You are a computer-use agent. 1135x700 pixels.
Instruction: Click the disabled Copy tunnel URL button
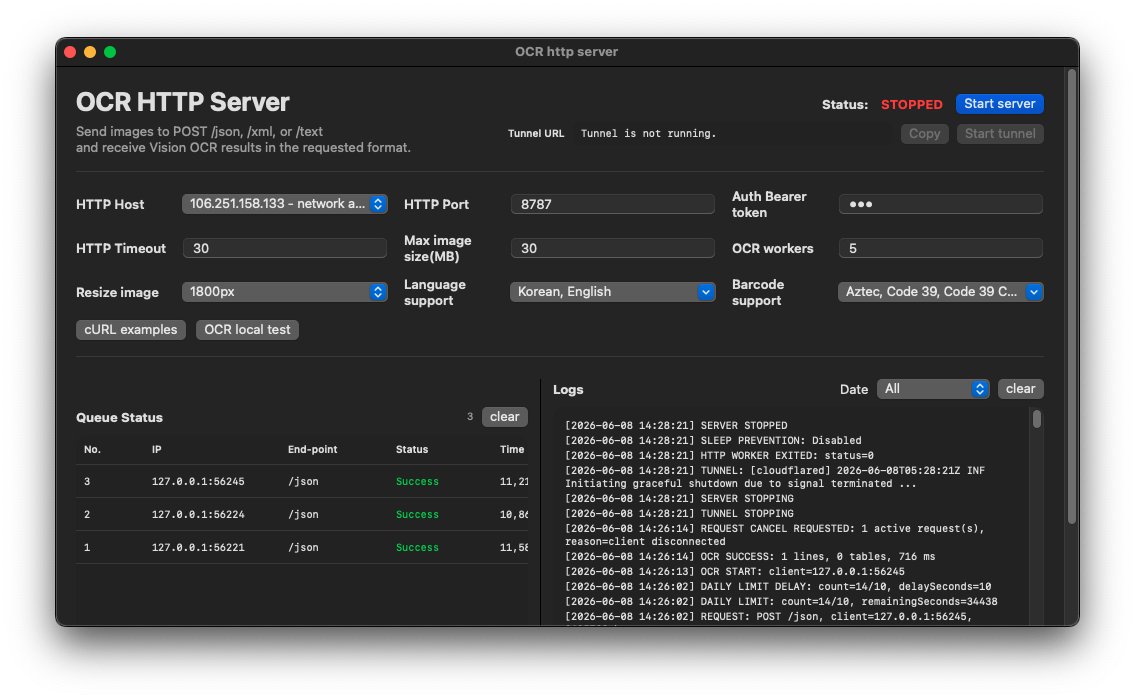point(924,133)
